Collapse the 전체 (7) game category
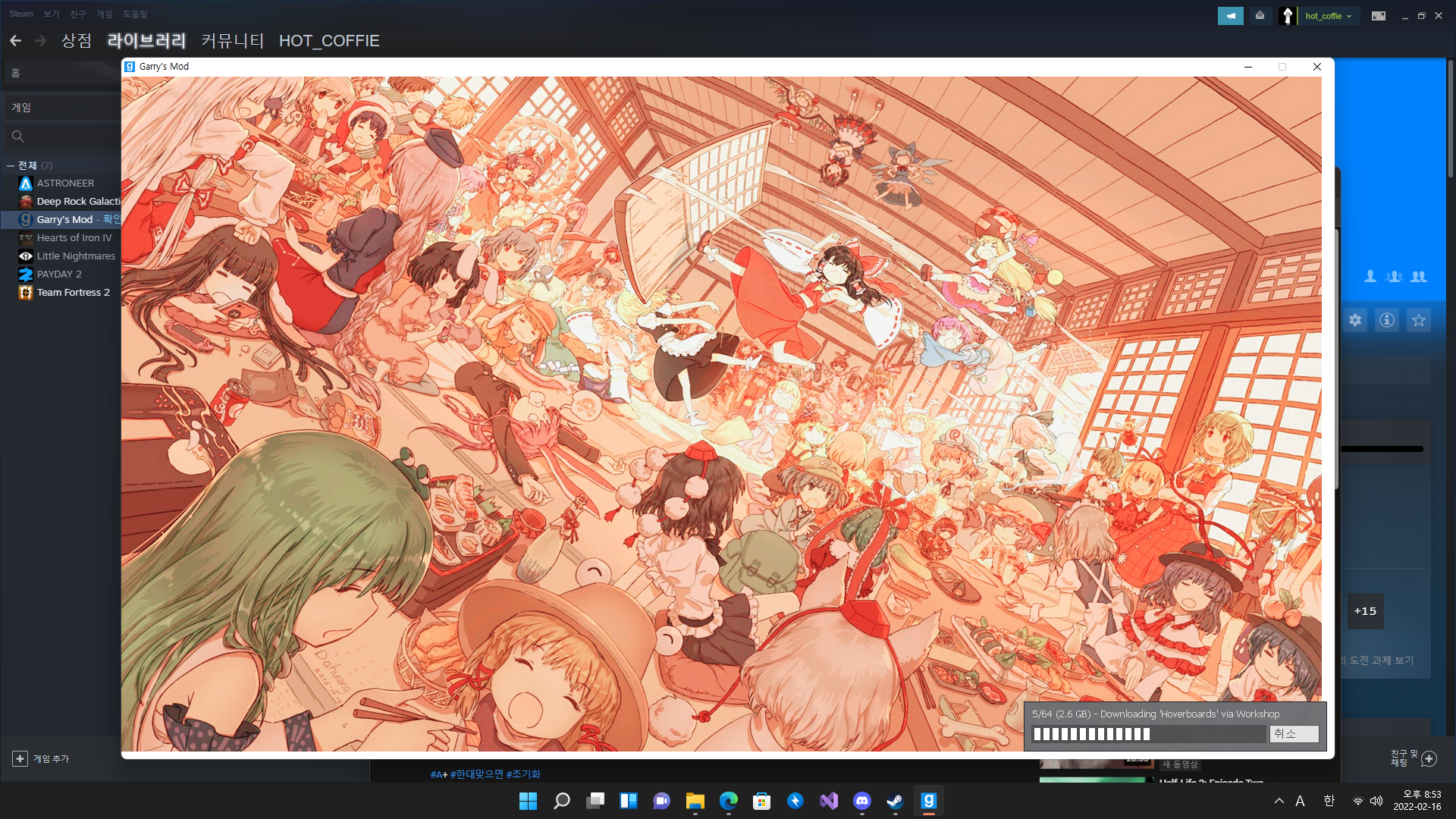 (x=11, y=165)
